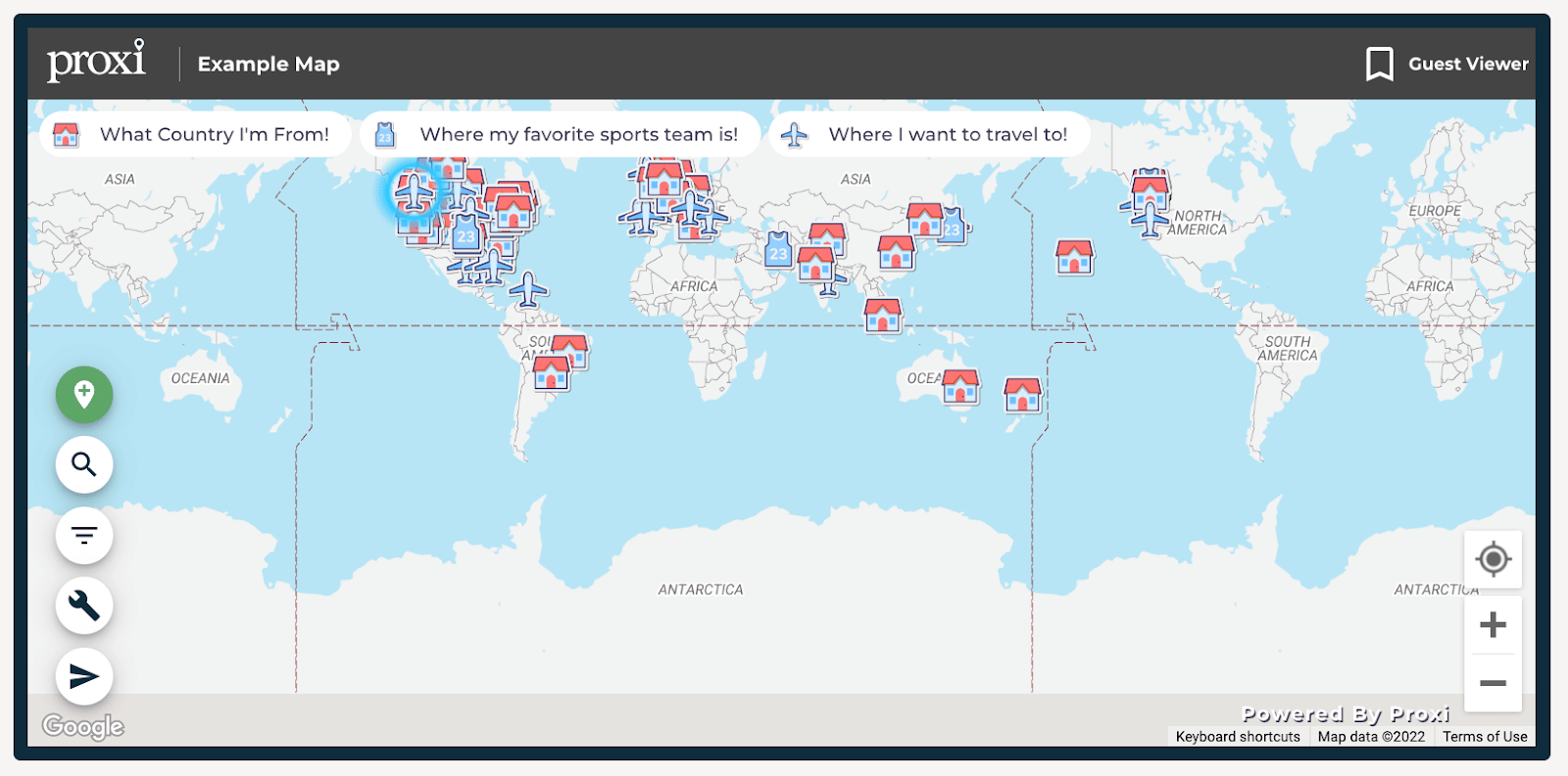The width and height of the screenshot is (1568, 776).
Task: Open the Terms of Use link
Action: click(x=1484, y=737)
